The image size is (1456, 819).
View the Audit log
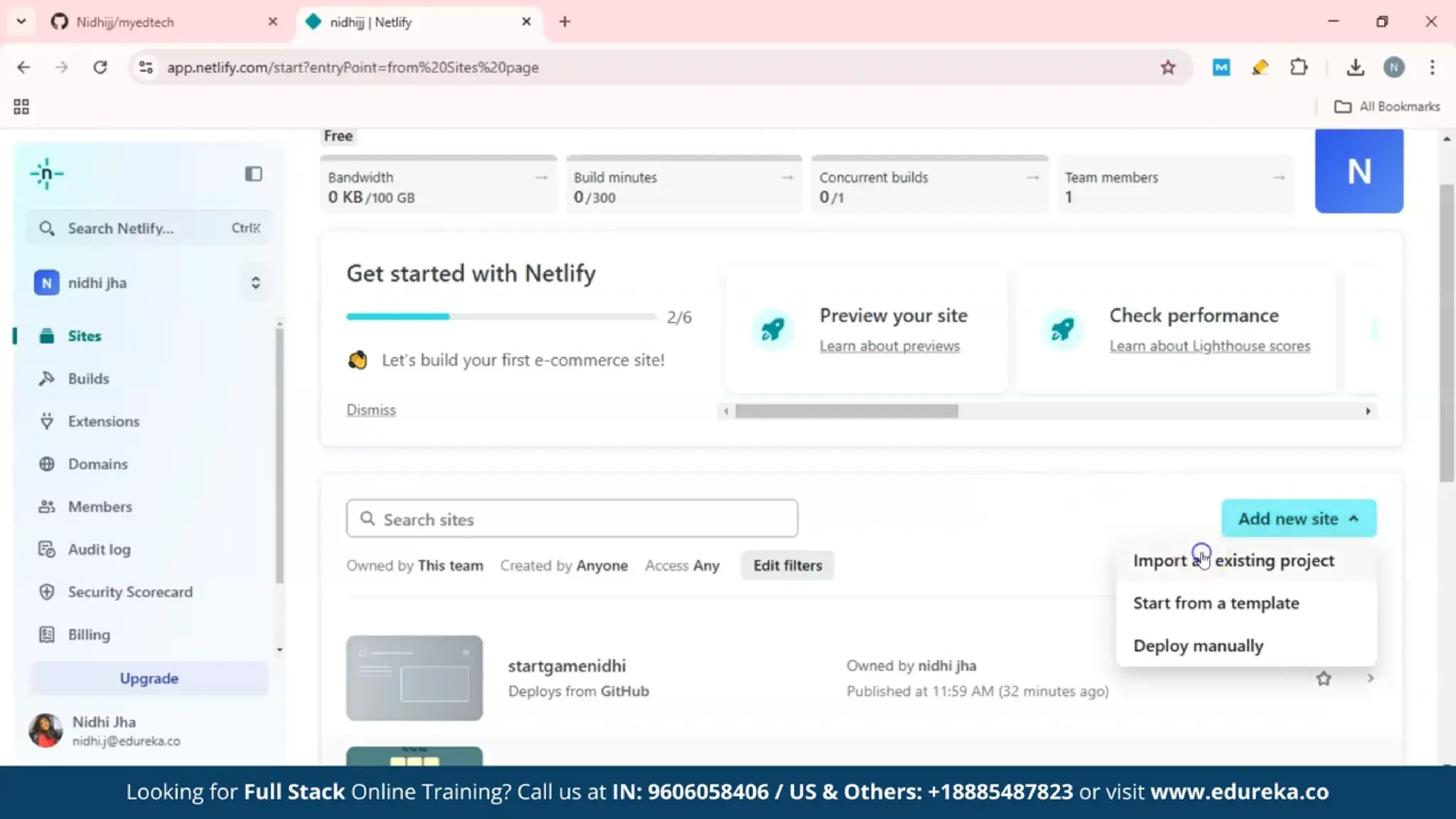99,549
